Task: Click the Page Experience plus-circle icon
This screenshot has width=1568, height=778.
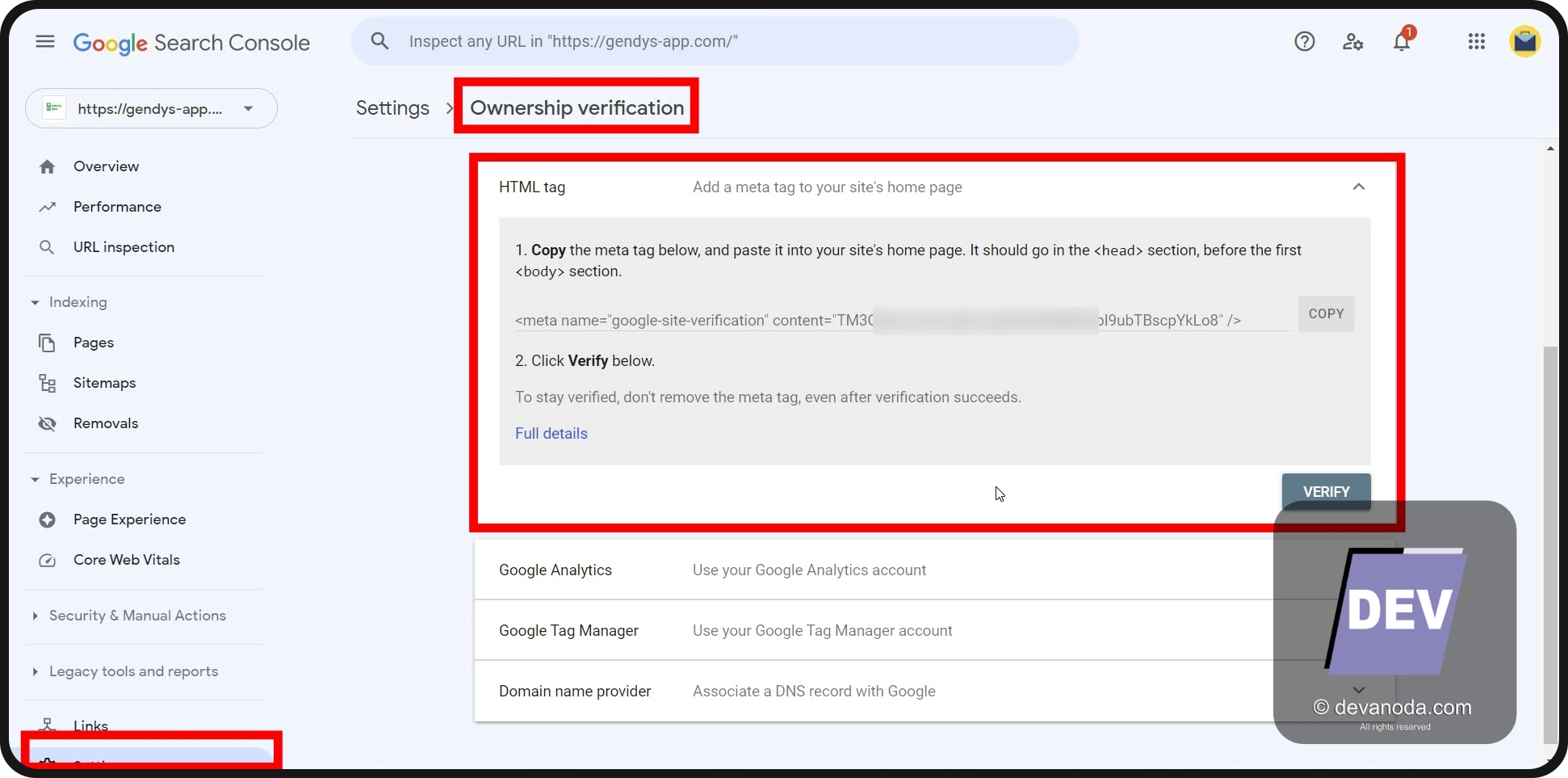Action: 47,519
